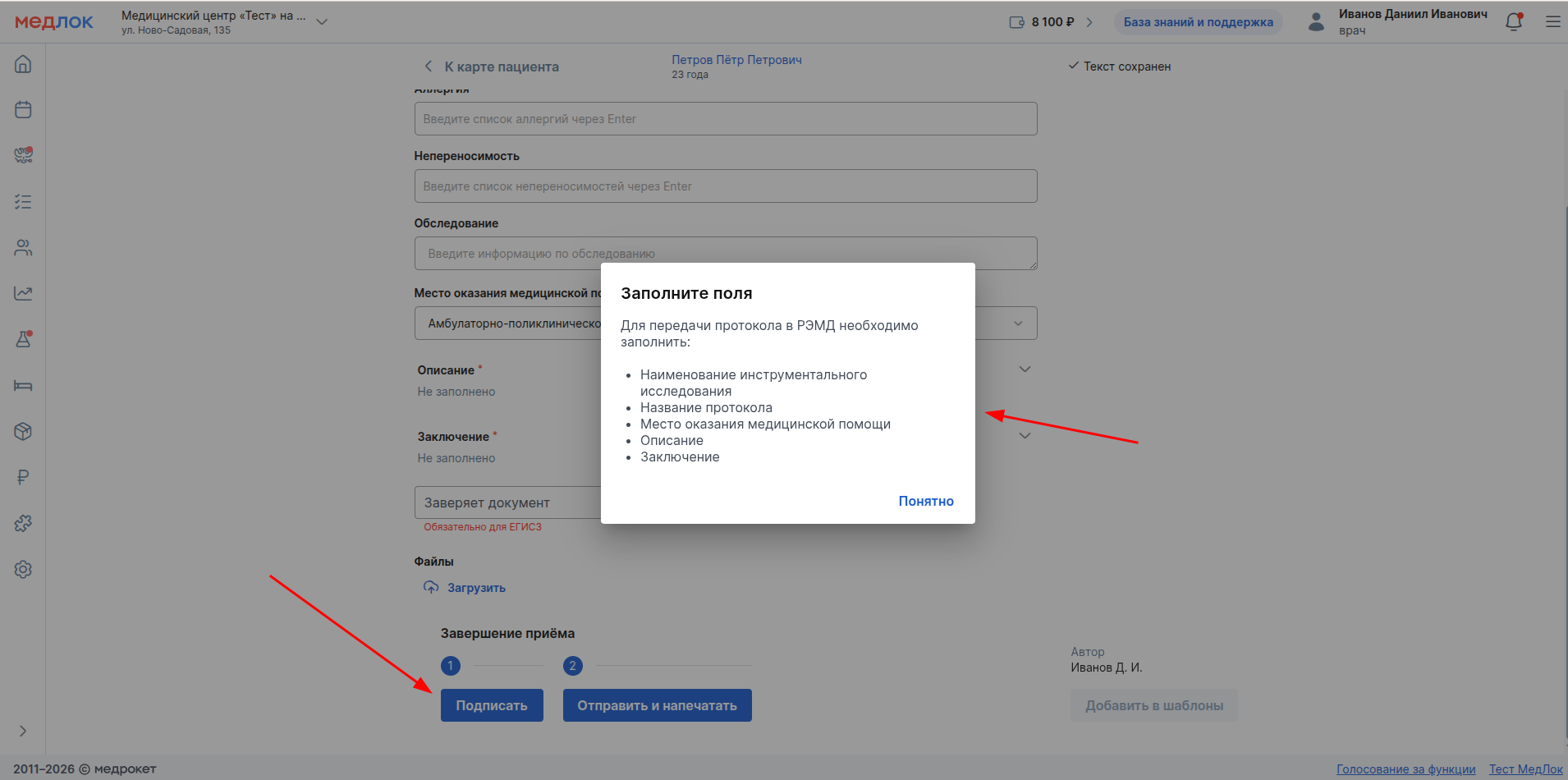Open the hamburger menu at top right
The height and width of the screenshot is (780, 1568).
[1552, 22]
